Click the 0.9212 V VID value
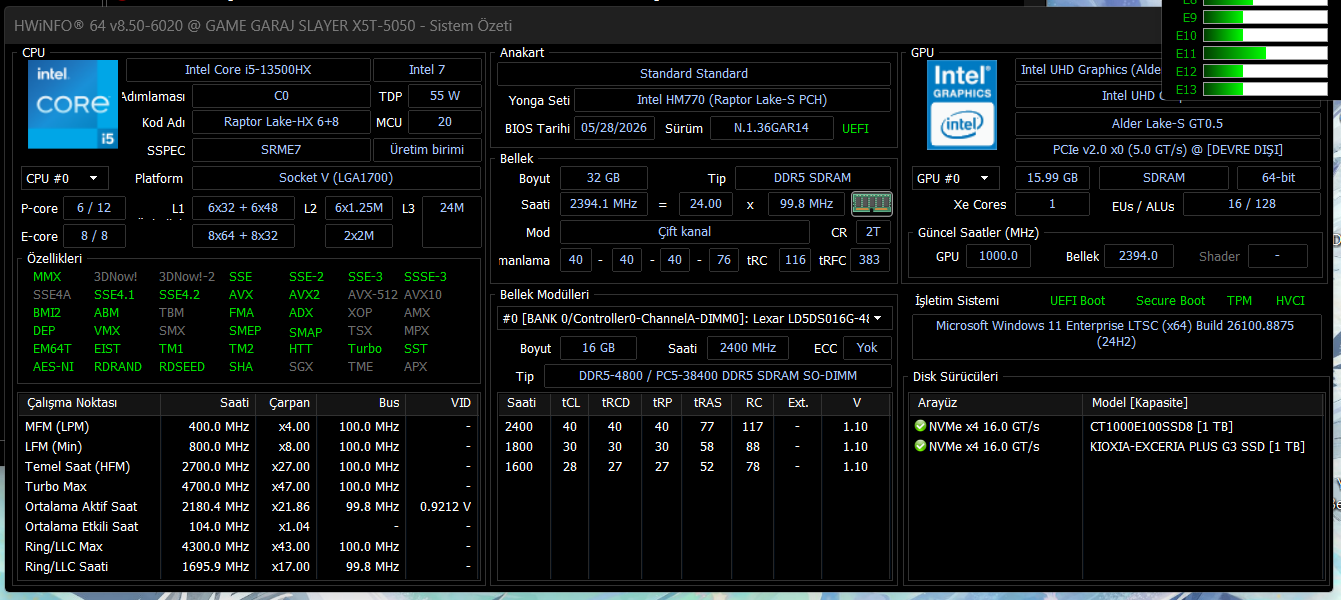Viewport: 1341px width, 600px height. 445,506
